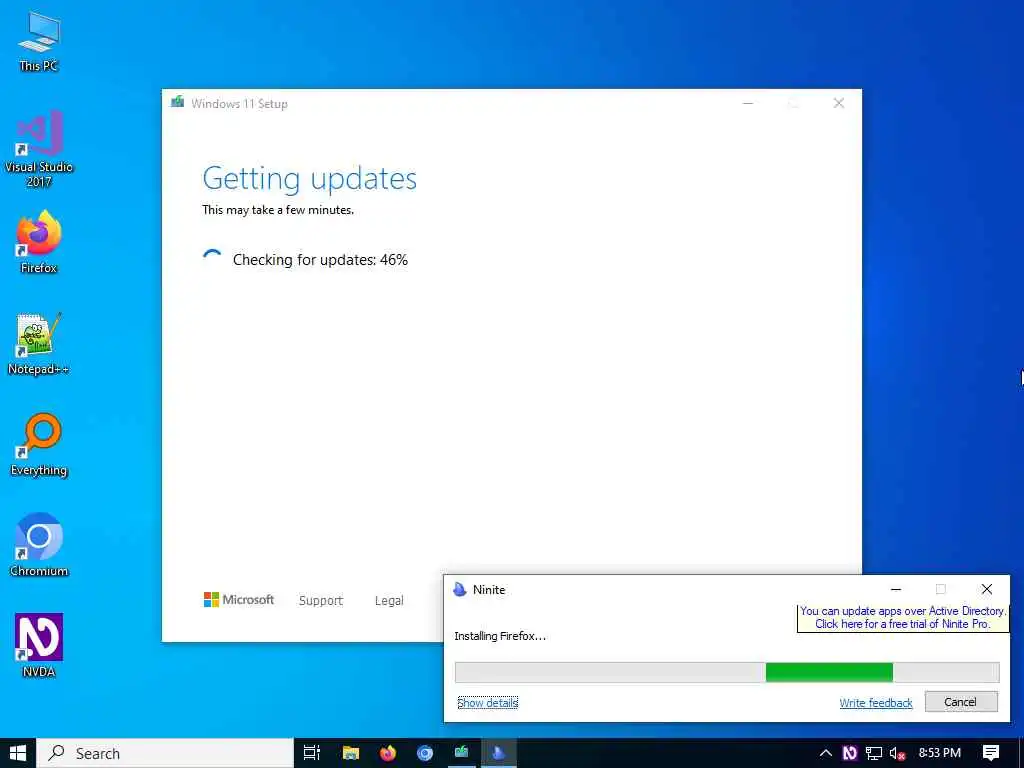Click Support link in Windows 11 Setup
The width and height of the screenshot is (1024, 768).
(321, 600)
